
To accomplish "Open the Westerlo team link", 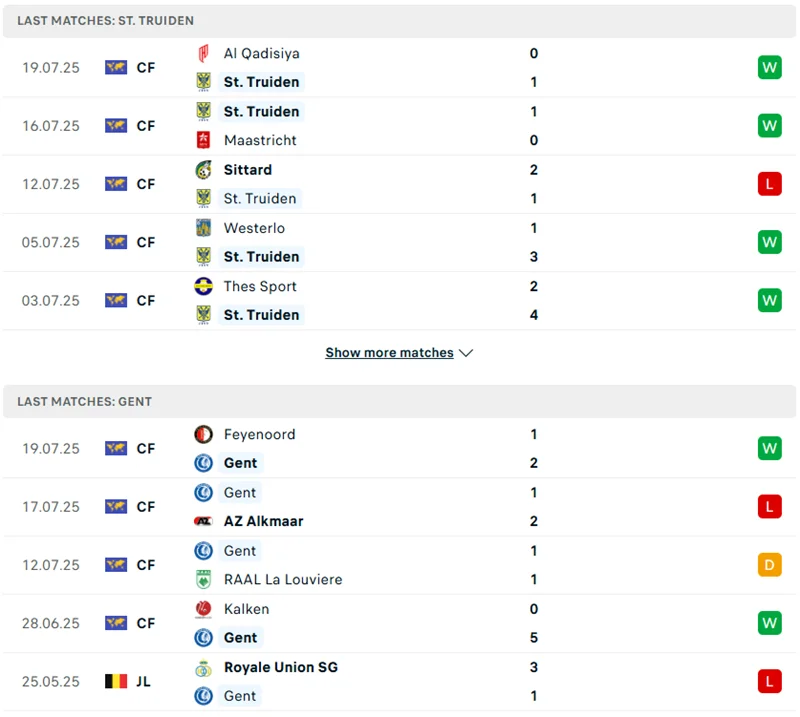I will pyautogui.click(x=254, y=228).
